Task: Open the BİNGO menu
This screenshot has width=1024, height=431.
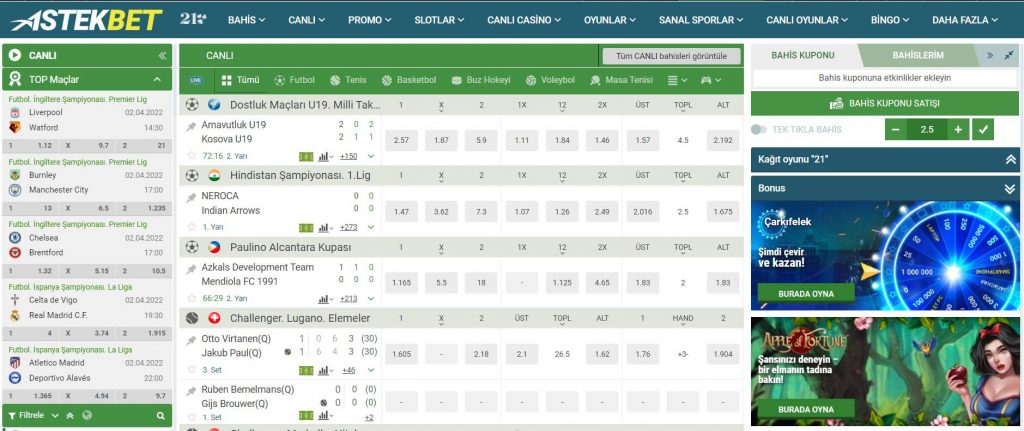Action: tap(890, 20)
